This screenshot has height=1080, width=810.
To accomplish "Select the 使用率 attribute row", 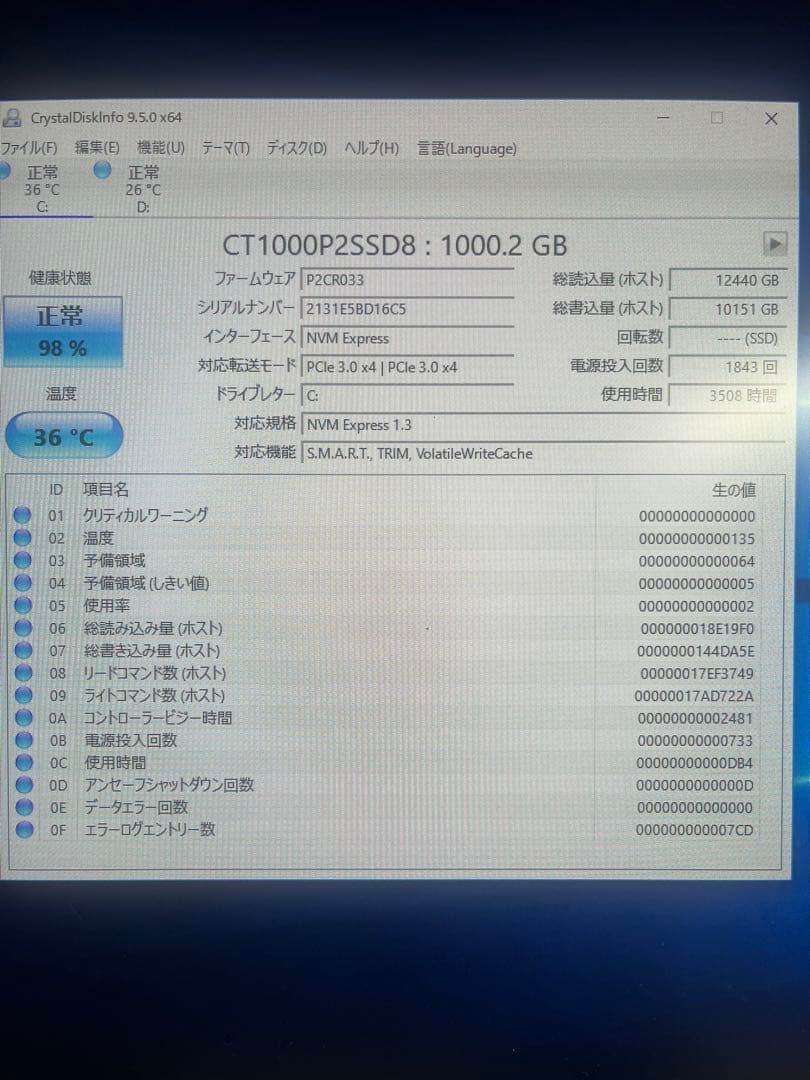I will click(300, 605).
